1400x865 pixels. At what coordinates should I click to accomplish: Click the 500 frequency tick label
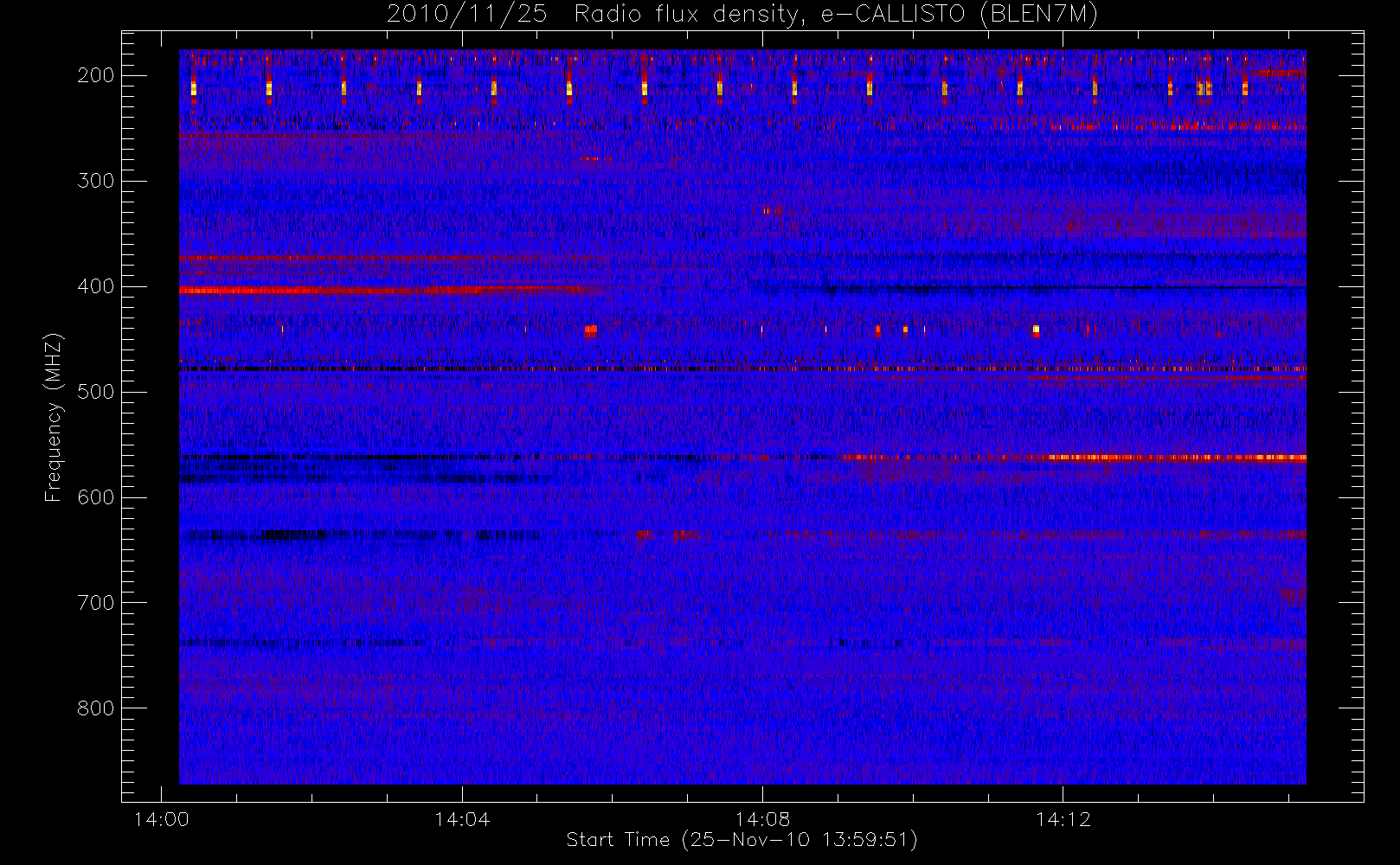[95, 392]
